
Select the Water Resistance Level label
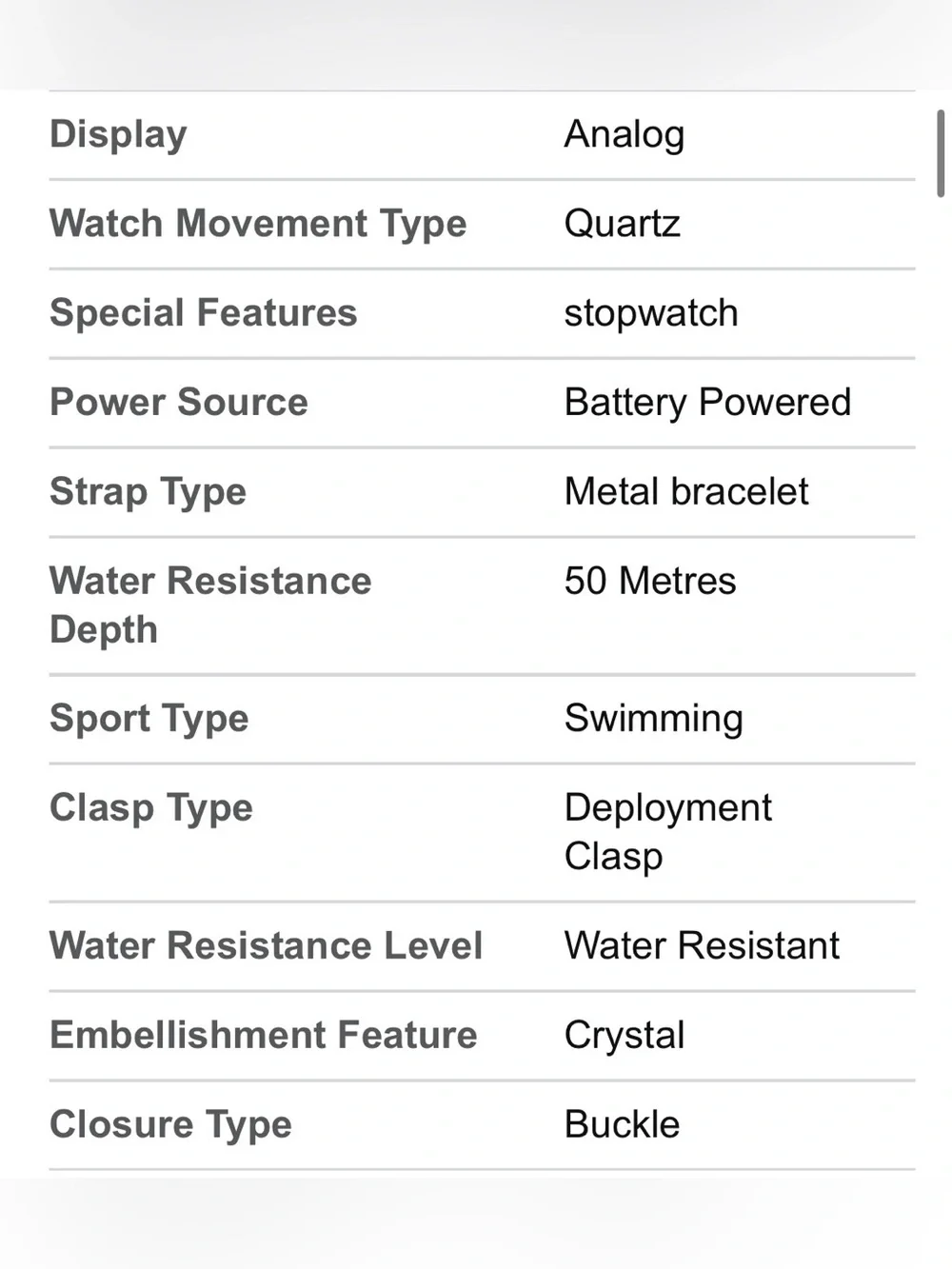[x=266, y=946]
